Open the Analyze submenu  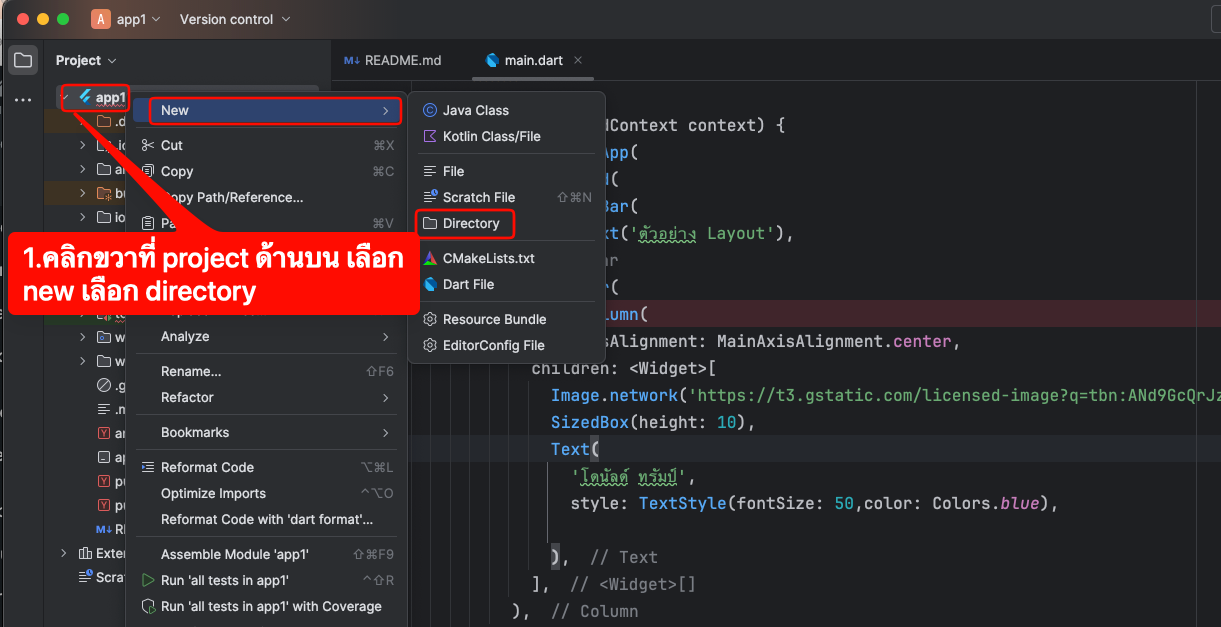(x=185, y=336)
